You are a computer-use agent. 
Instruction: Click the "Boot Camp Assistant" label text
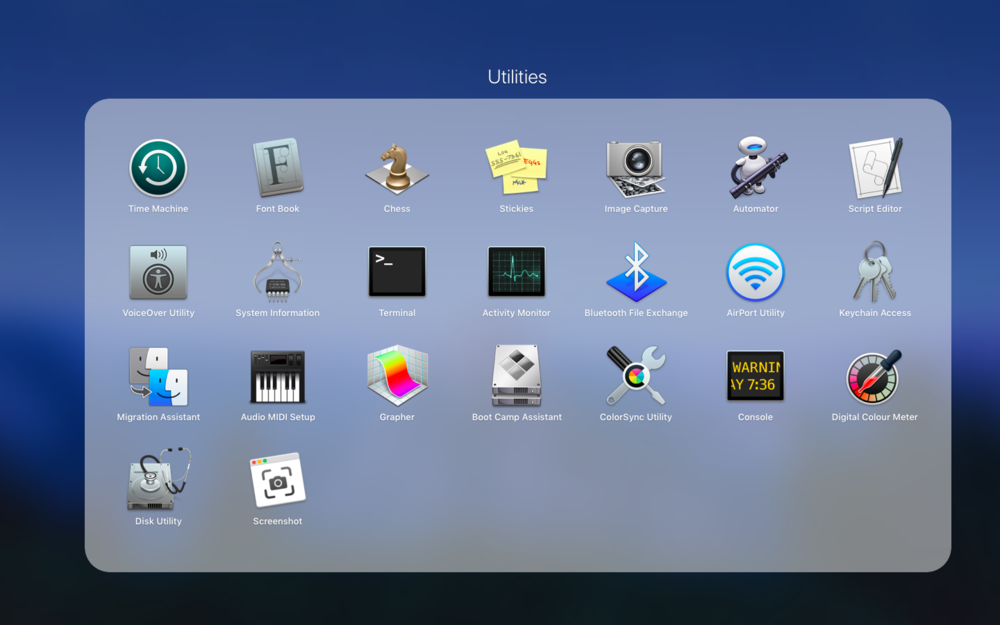pos(517,417)
